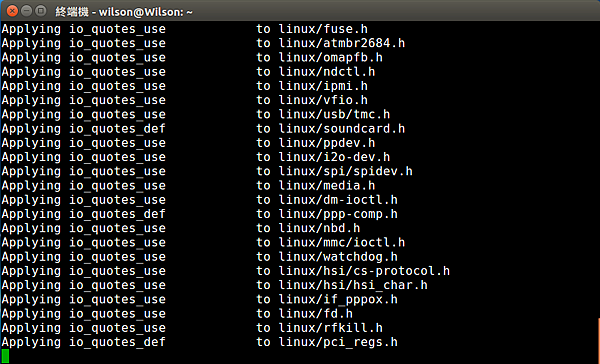Click the linux/if_pppox.h file path

(338, 299)
